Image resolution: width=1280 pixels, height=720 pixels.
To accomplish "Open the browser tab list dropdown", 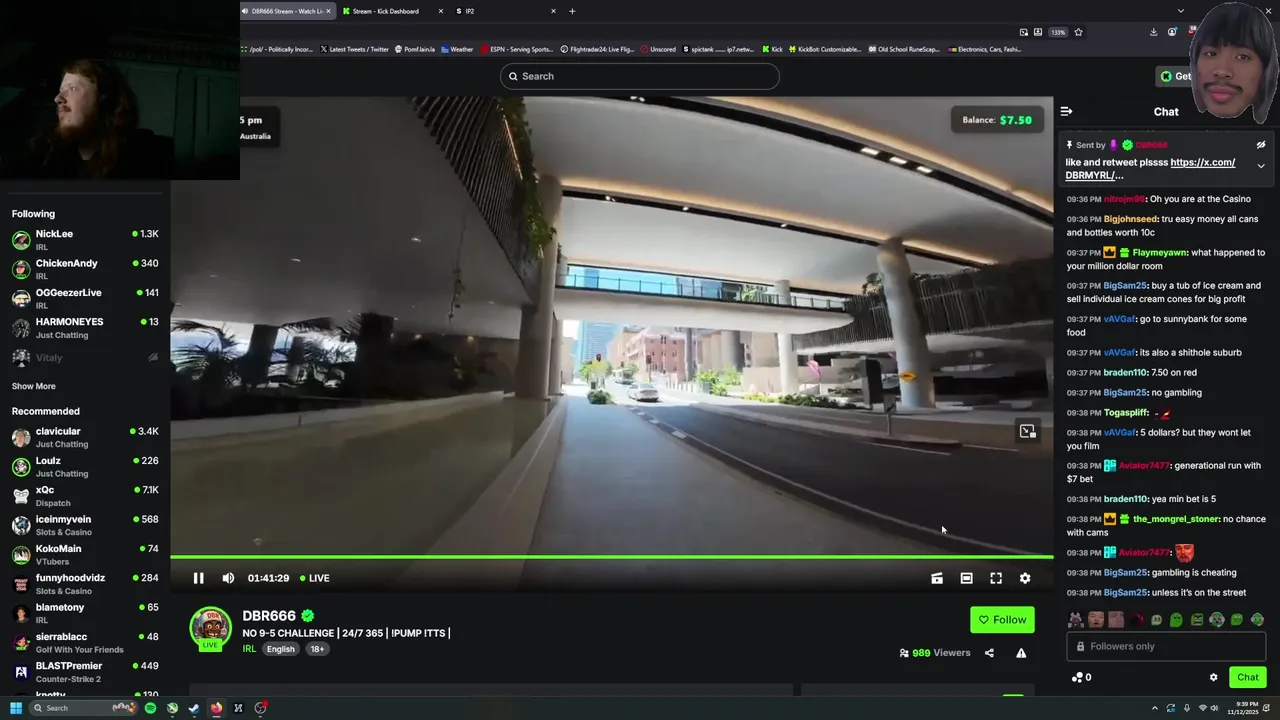I will point(1181,11).
